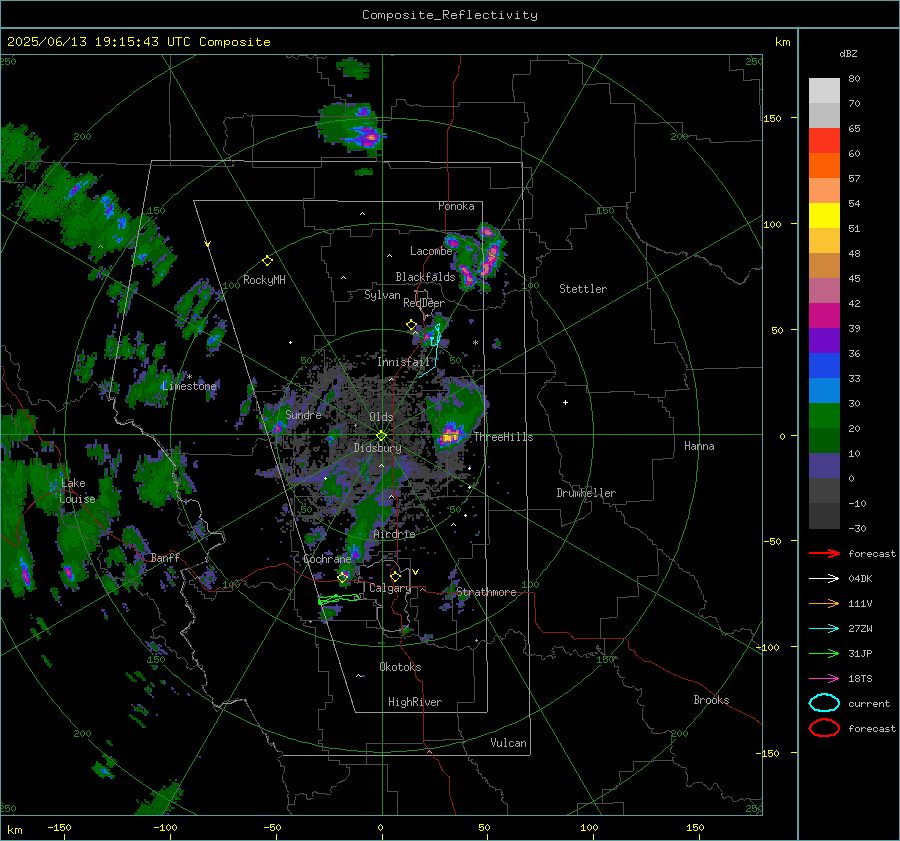Click the Stettler city label
Viewport: 900px width, 841px height.
pos(583,289)
